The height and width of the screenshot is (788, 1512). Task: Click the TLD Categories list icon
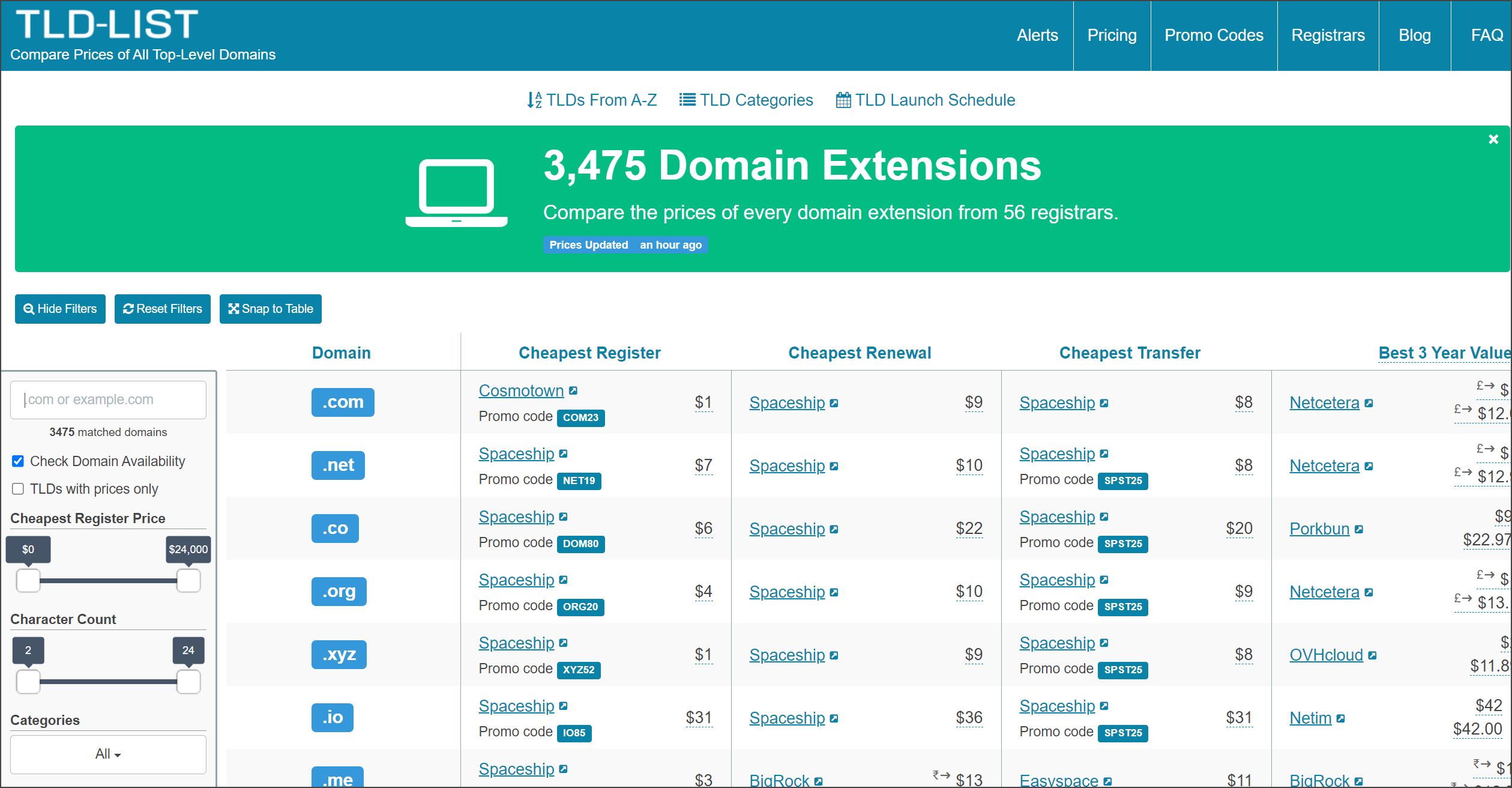(687, 100)
